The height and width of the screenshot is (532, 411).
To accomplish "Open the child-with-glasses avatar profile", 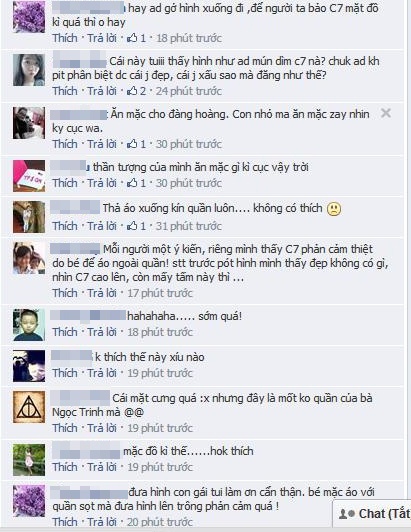I will click(x=29, y=325).
